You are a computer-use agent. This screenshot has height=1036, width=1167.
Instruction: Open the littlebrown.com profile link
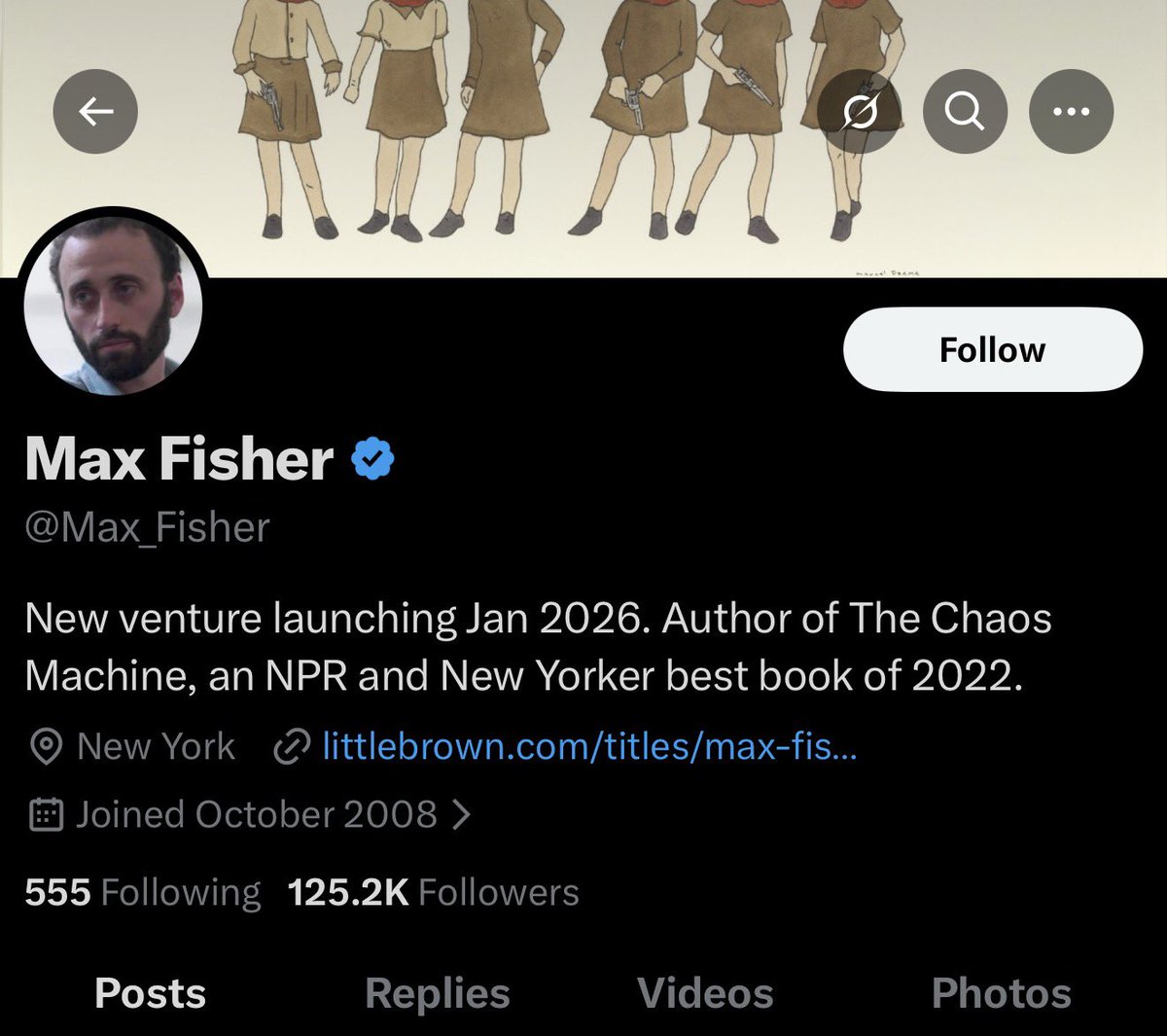[589, 747]
